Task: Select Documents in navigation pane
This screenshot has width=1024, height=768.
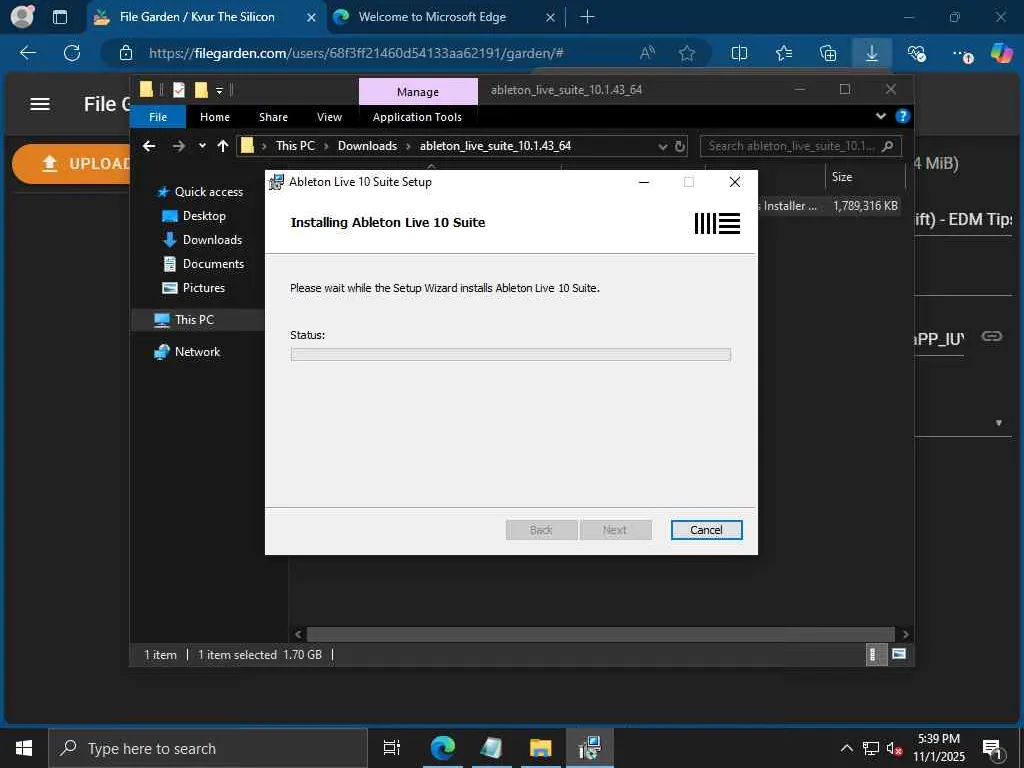Action: coord(202,264)
